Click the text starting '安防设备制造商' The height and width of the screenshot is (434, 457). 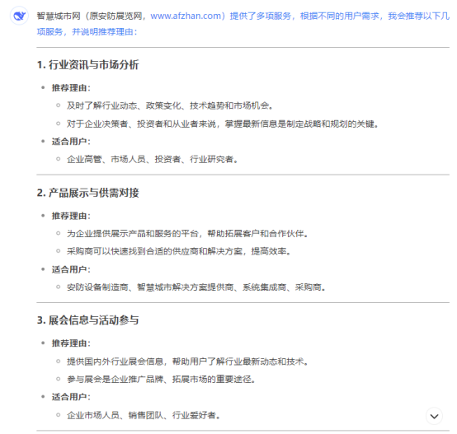coord(196,287)
